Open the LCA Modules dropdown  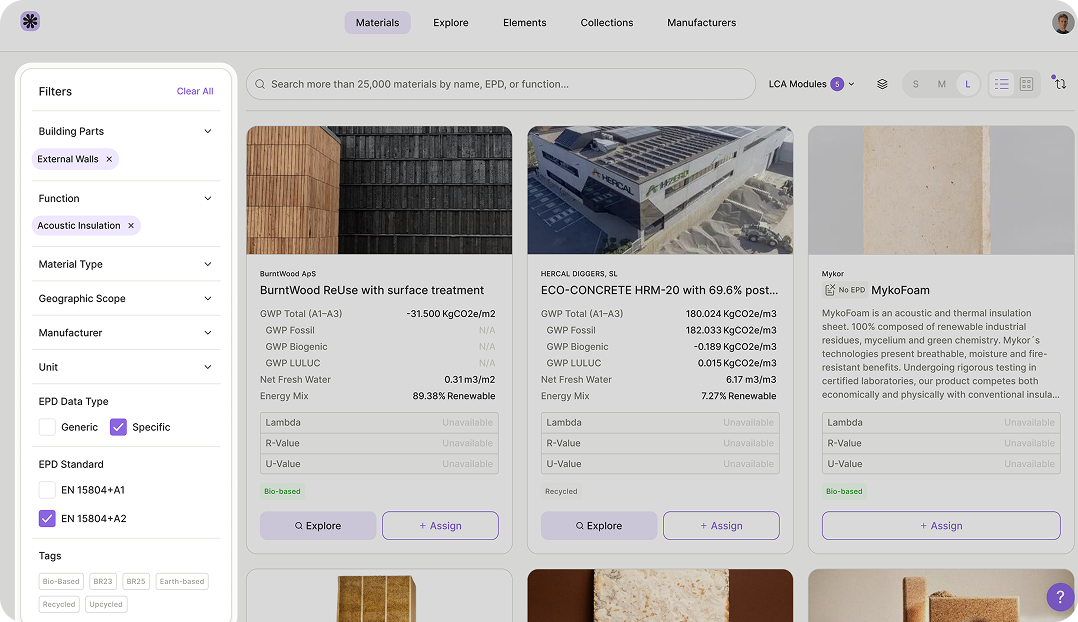[811, 84]
